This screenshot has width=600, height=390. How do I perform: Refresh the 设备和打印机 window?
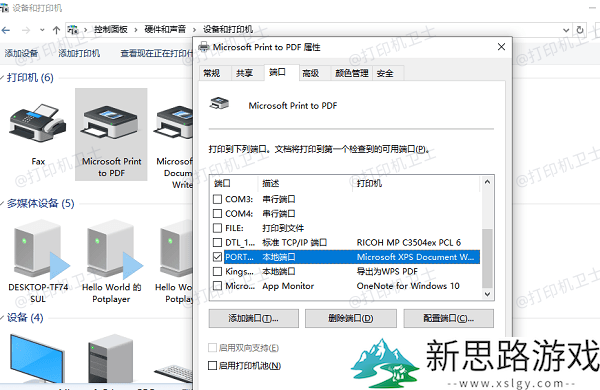tap(580, 30)
